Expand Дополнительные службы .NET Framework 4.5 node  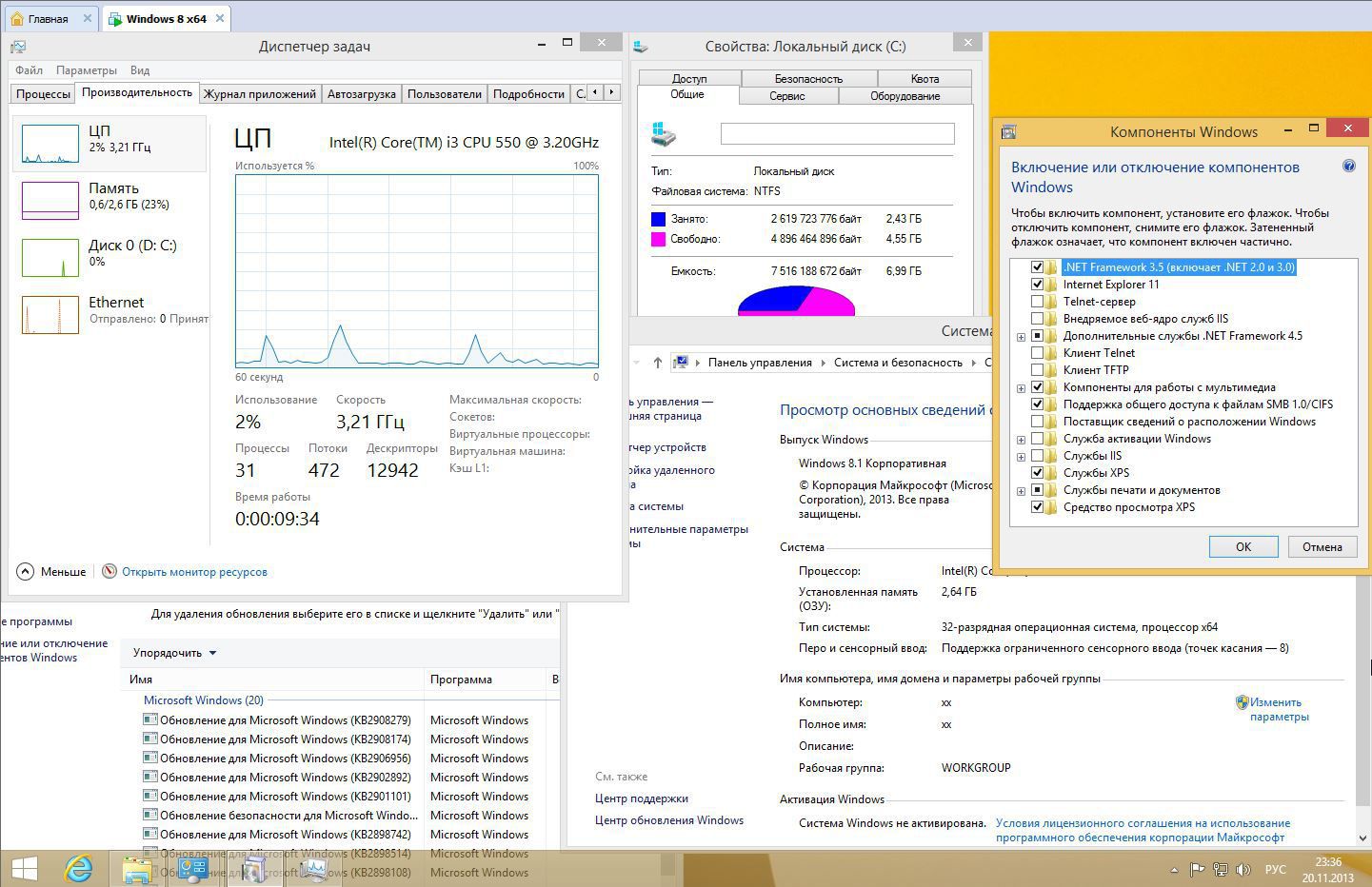tap(1021, 337)
